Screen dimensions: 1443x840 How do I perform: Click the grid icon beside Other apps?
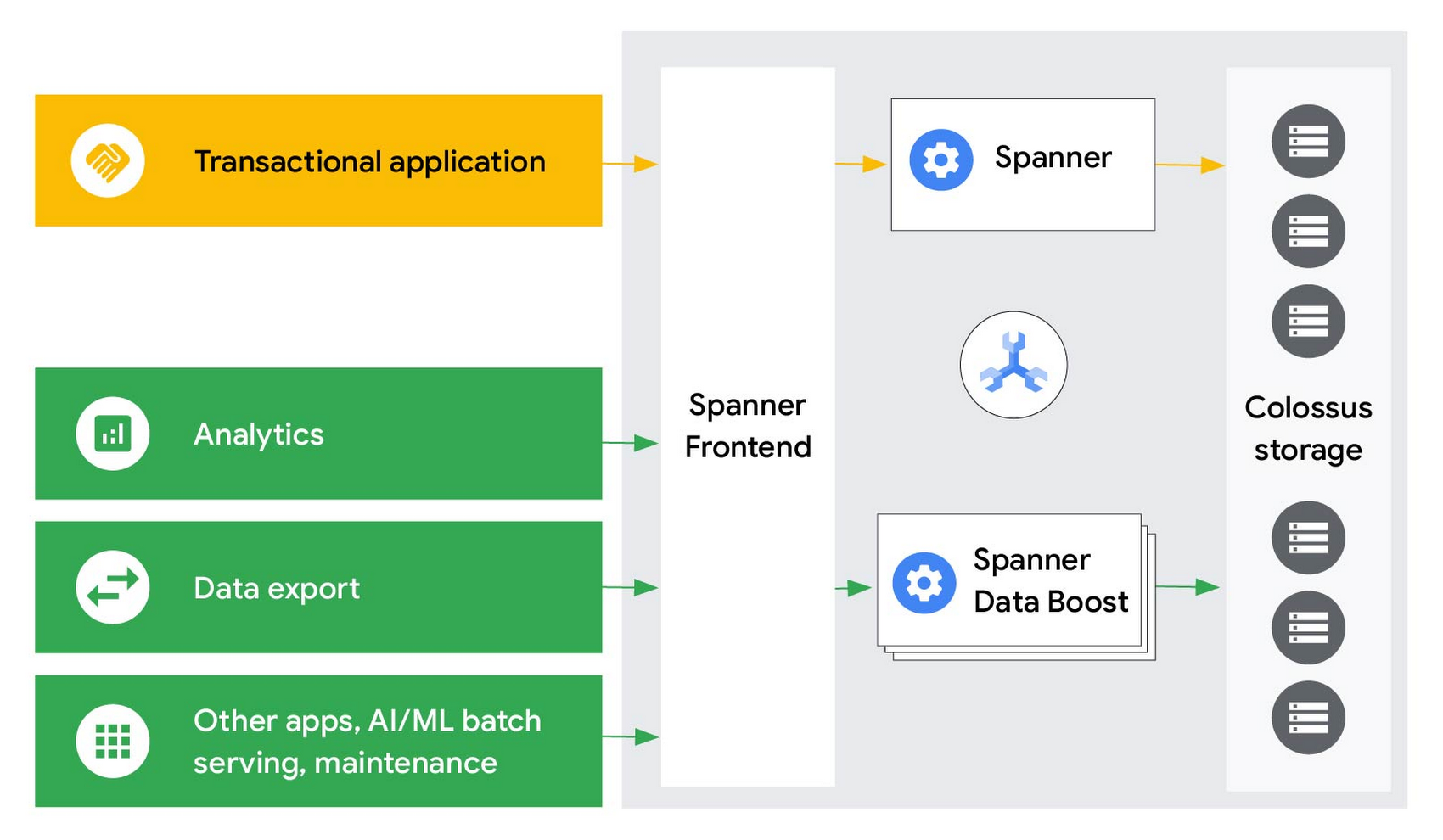pyautogui.click(x=113, y=741)
